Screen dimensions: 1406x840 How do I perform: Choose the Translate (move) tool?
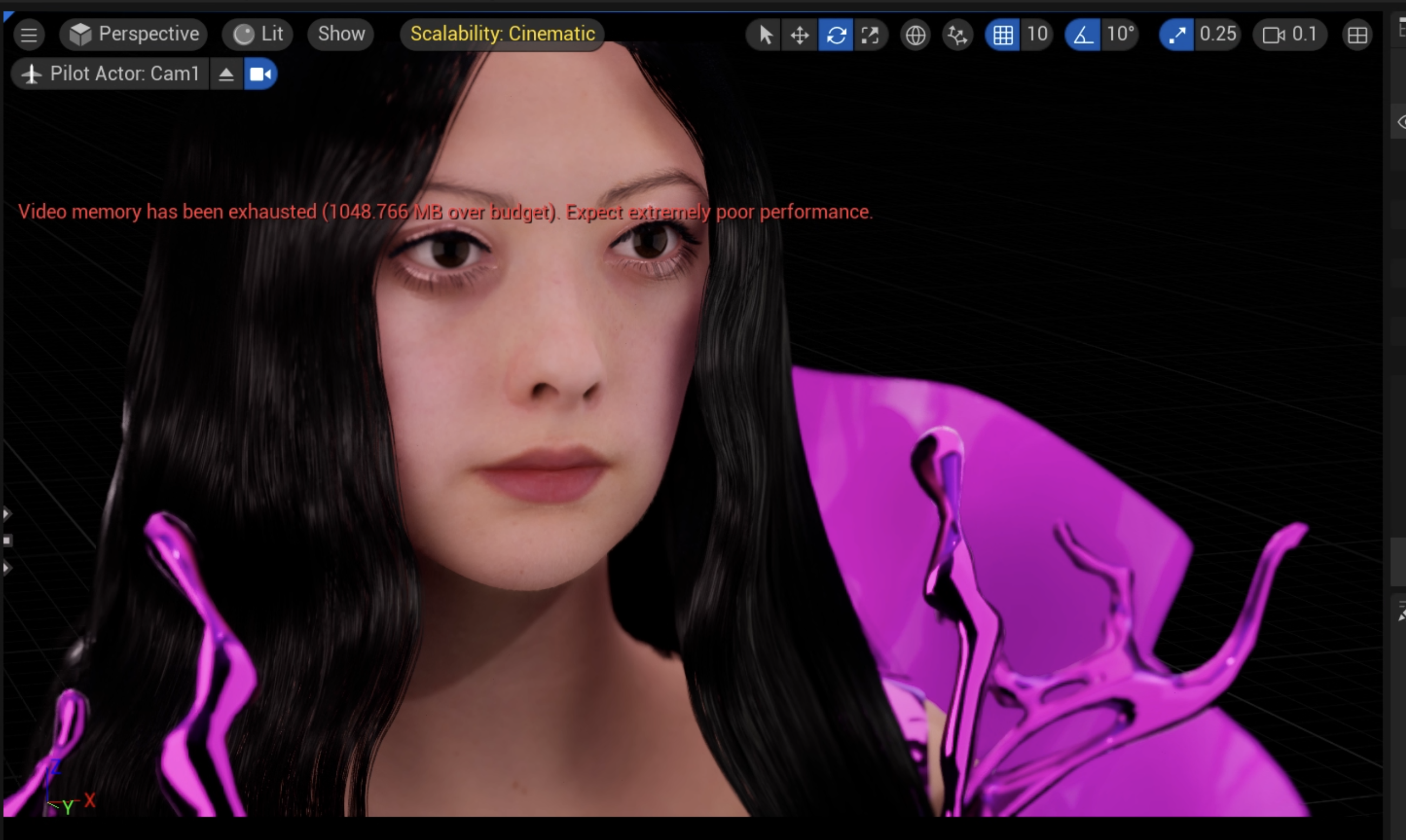pyautogui.click(x=800, y=35)
